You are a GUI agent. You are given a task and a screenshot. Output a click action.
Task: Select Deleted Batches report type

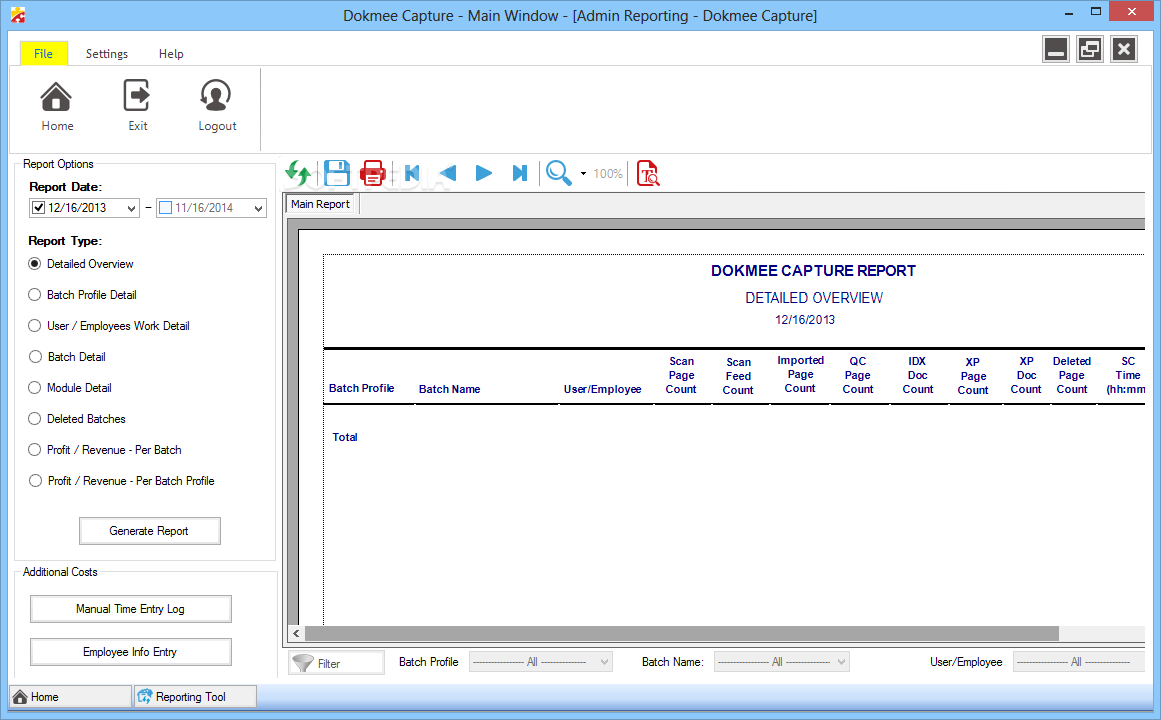tap(77, 419)
